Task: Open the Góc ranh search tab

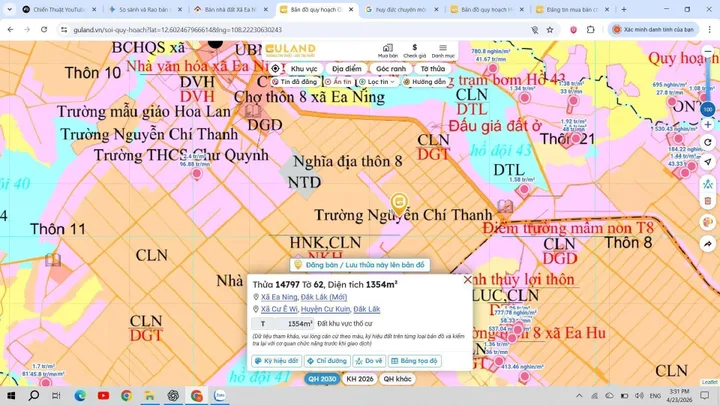Action: pyautogui.click(x=391, y=68)
